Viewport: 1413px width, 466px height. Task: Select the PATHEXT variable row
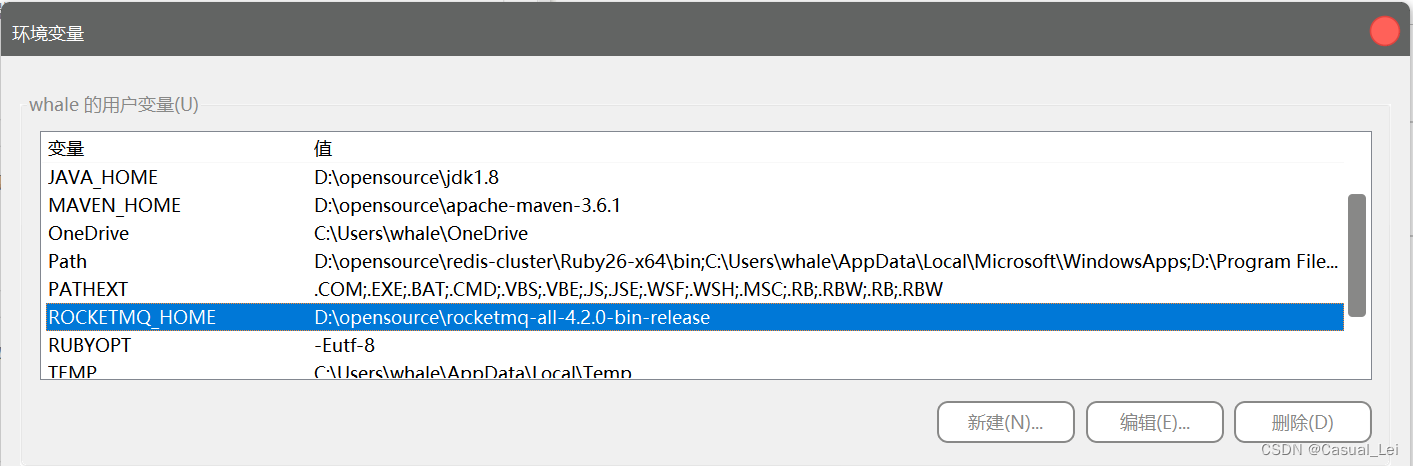pos(694,289)
